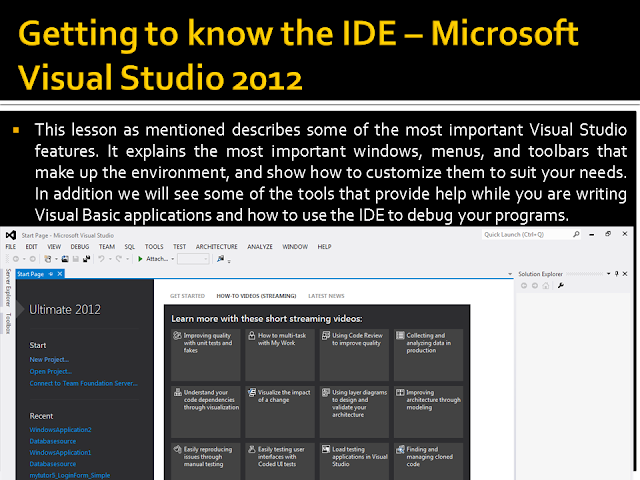Open the empty solution configurations combo box

193,259
